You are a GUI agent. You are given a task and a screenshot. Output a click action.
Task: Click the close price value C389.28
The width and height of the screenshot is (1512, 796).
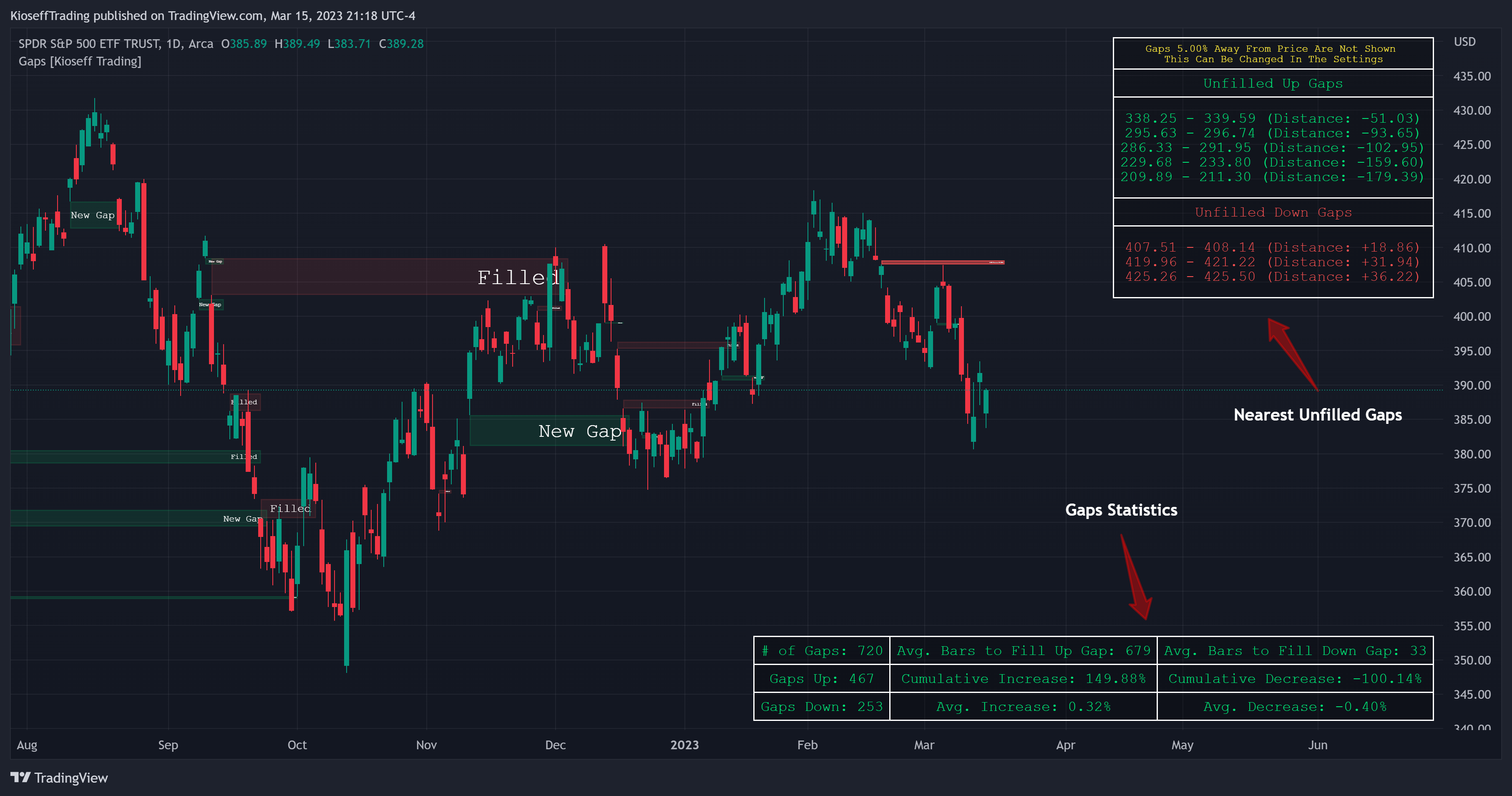pyautogui.click(x=401, y=43)
